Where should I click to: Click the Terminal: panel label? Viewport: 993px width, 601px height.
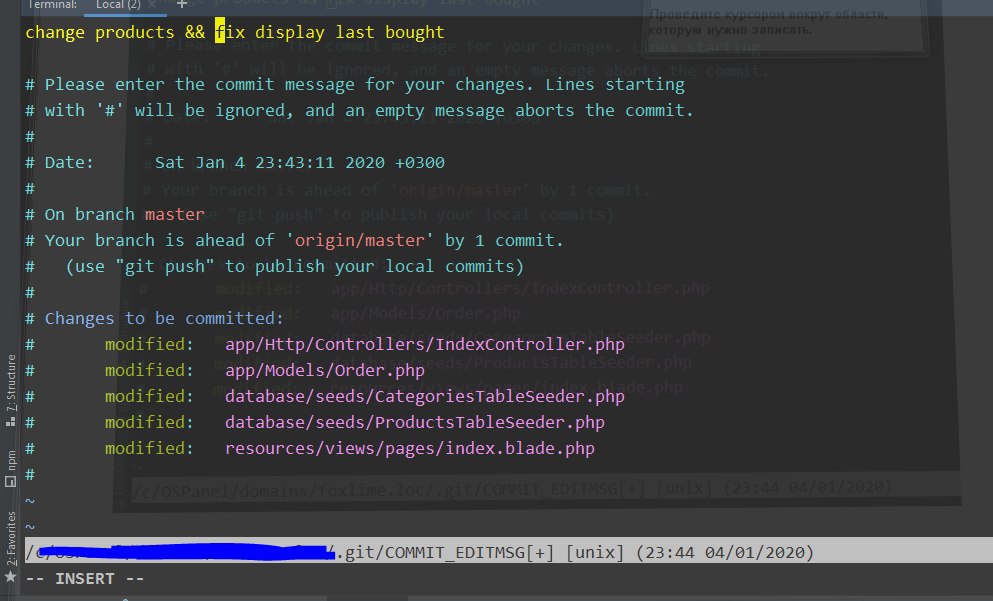[53, 5]
